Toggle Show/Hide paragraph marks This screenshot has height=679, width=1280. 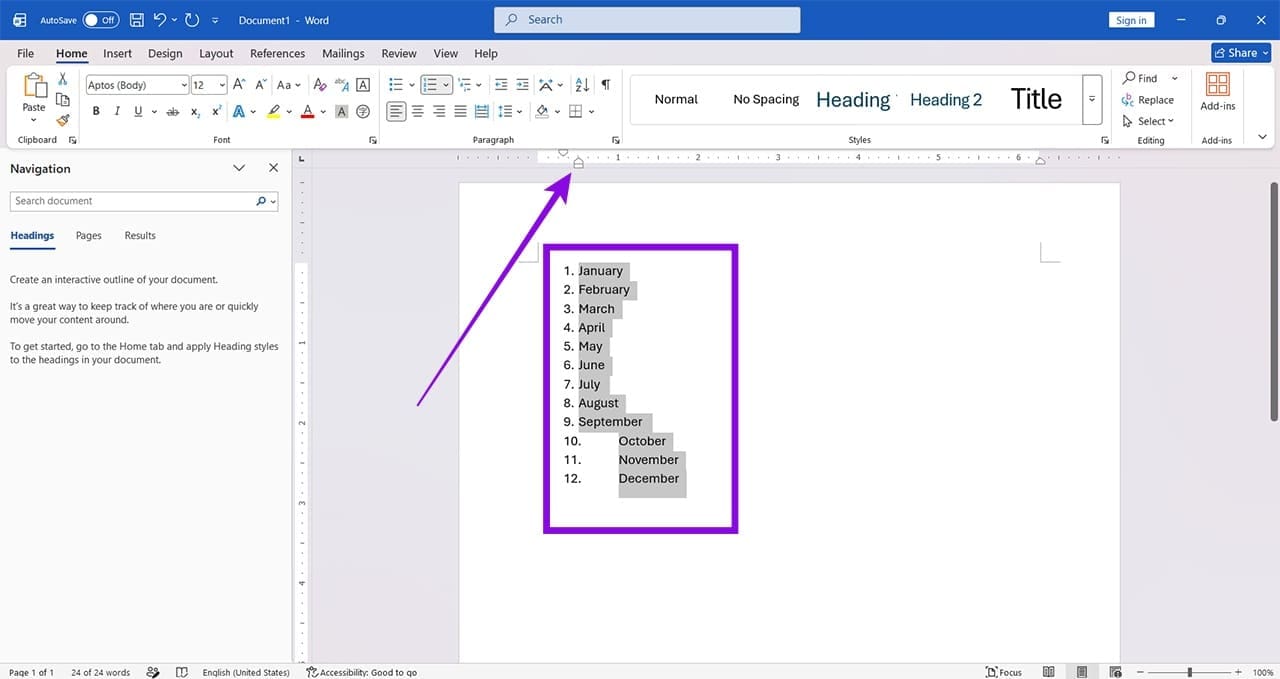coord(605,85)
